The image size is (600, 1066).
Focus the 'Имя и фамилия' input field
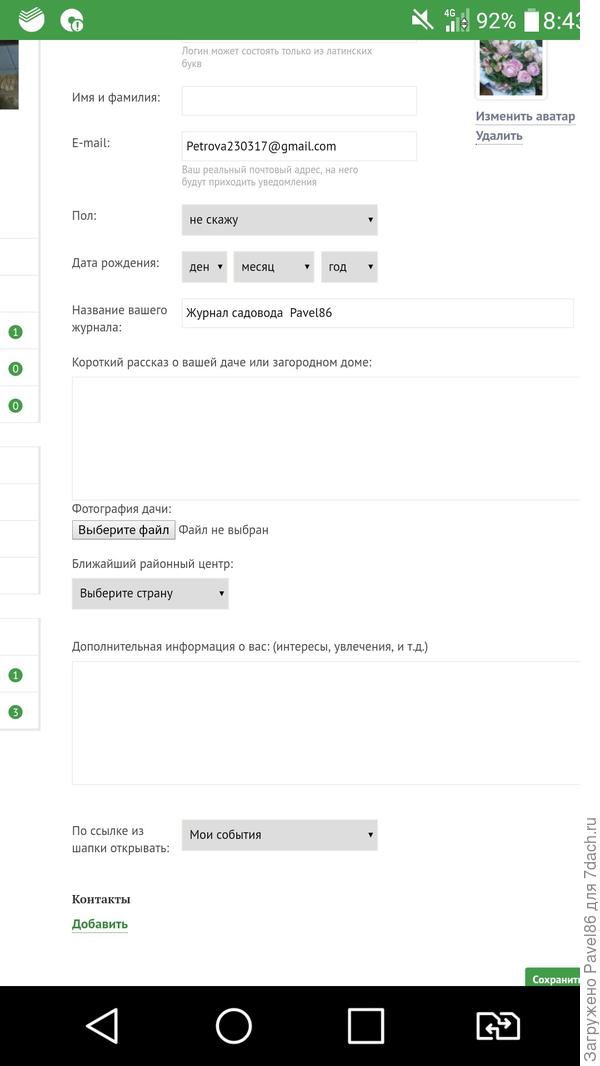pyautogui.click(x=299, y=100)
